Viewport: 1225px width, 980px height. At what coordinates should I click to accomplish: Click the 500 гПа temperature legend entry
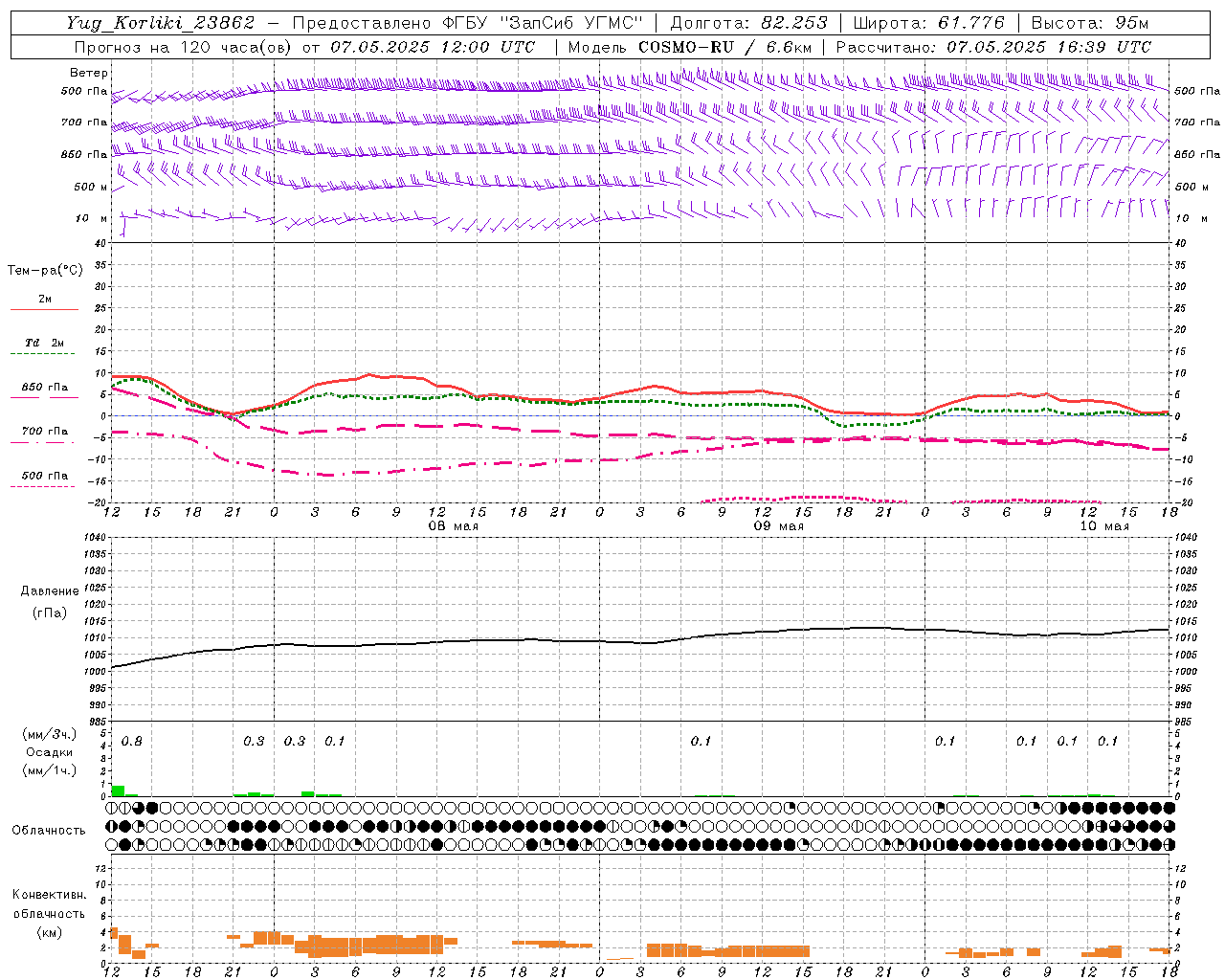pos(45,476)
